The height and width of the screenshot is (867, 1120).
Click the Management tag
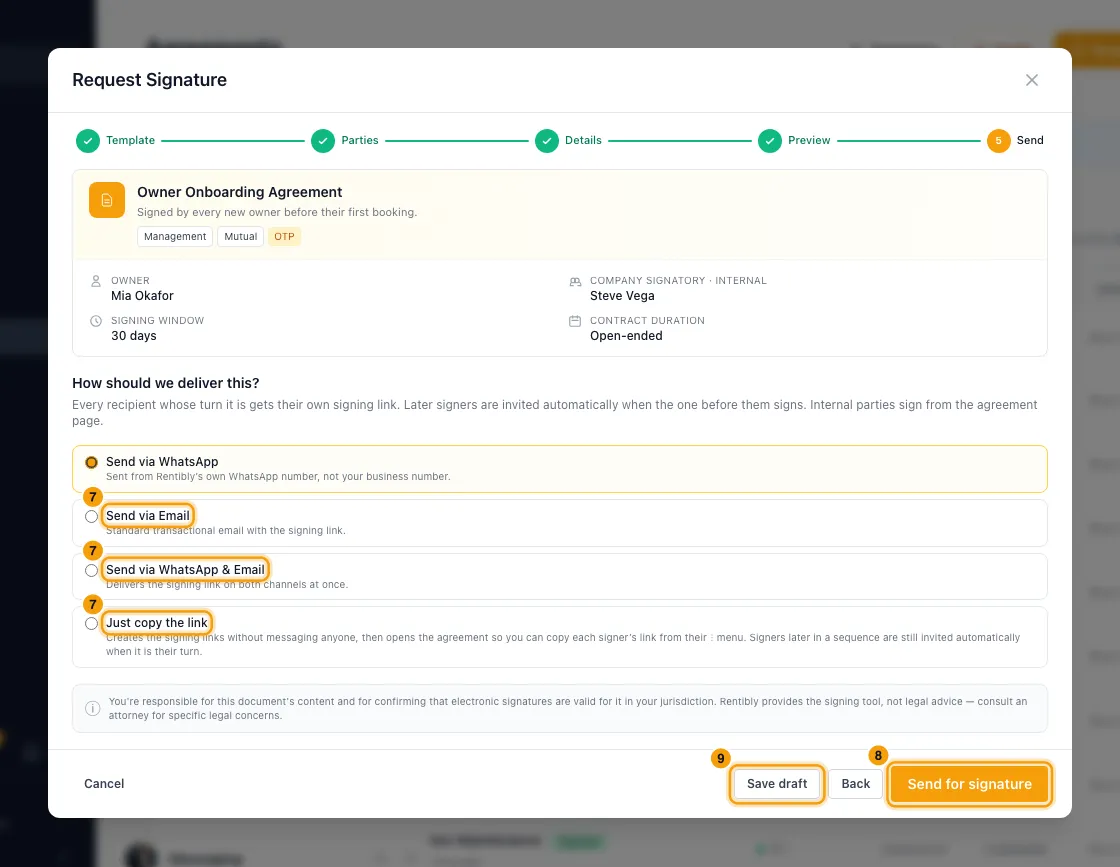pos(175,236)
